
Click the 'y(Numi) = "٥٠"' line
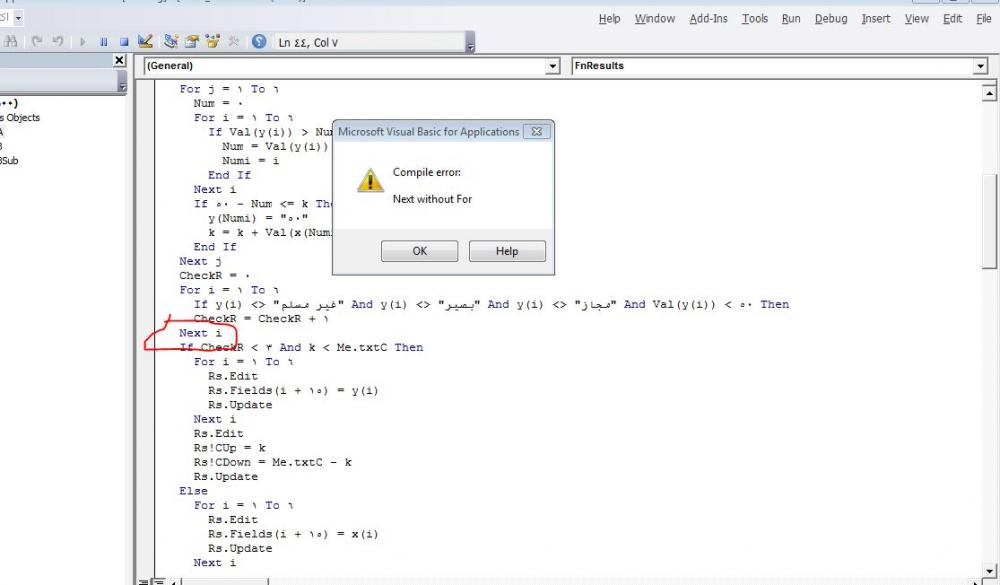pos(258,218)
